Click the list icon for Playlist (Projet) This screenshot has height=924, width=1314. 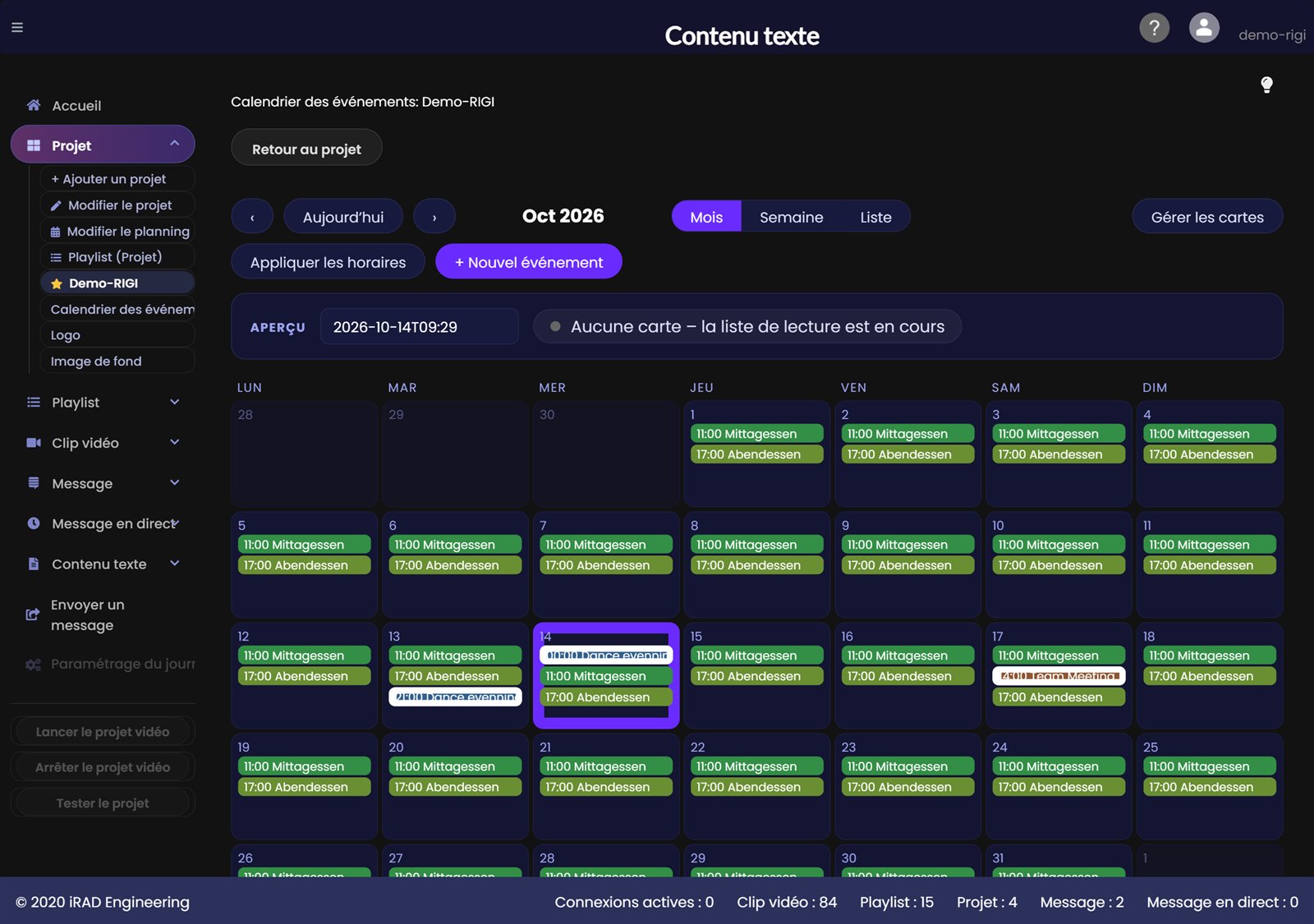pyautogui.click(x=56, y=257)
